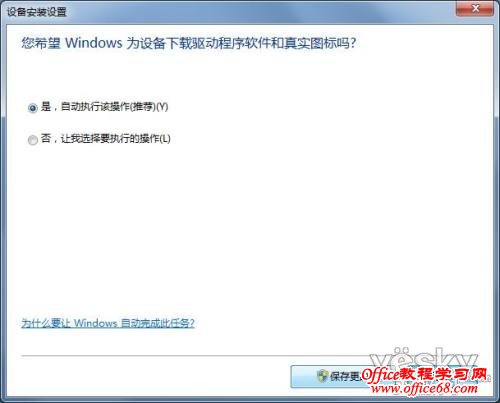
Task: Click the word Windows in the help link
Action: pos(95,323)
